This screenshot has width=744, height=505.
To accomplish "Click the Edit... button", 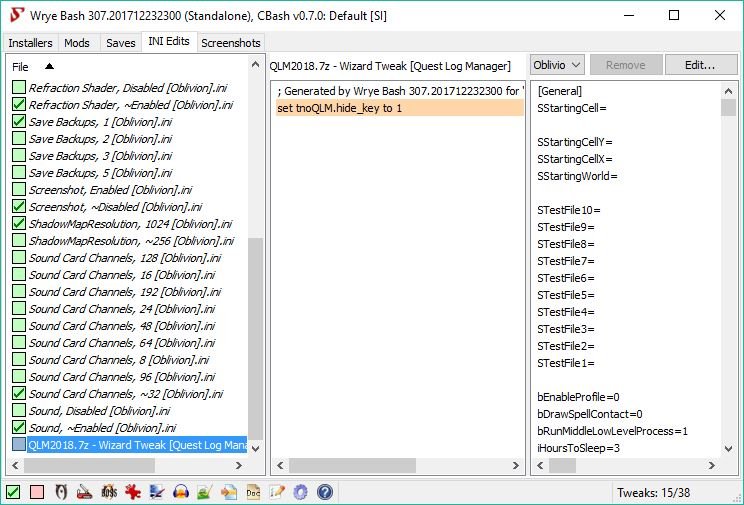I will [x=701, y=65].
